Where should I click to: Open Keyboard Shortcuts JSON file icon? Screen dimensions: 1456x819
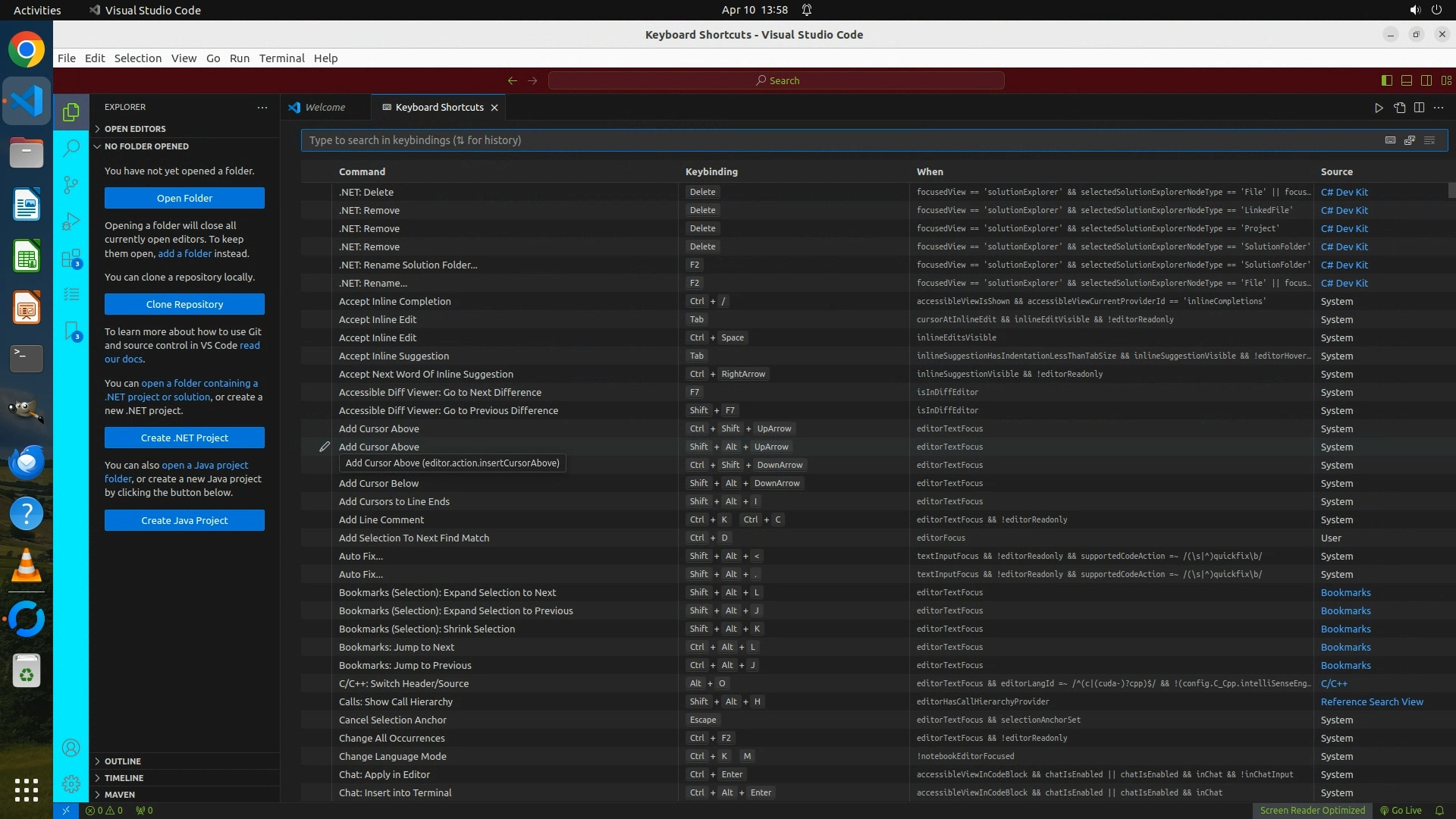tap(1399, 108)
